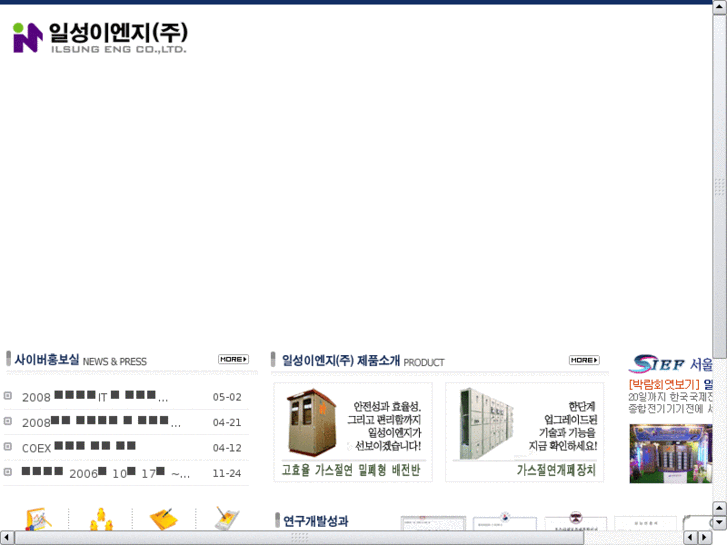The height and width of the screenshot is (545, 727).
Task: Click the horizontal scrollbar thumb
Action: tap(299, 538)
